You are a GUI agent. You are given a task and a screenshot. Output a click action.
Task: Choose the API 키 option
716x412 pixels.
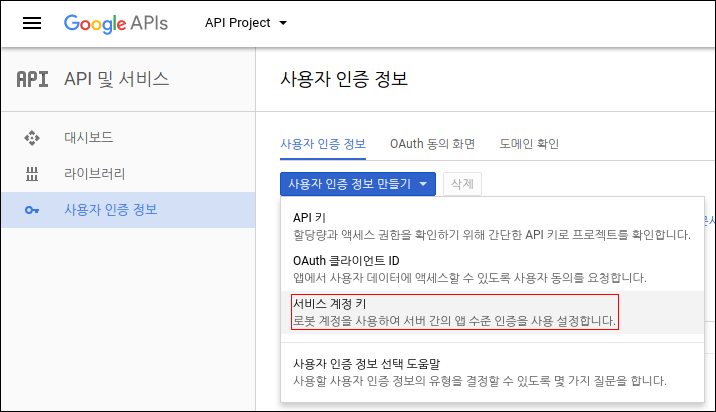coord(492,226)
